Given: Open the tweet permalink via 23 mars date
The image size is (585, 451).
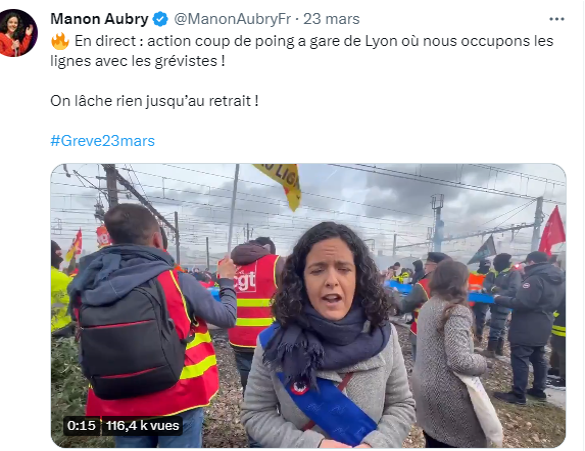Looking at the screenshot, I should [x=331, y=19].
